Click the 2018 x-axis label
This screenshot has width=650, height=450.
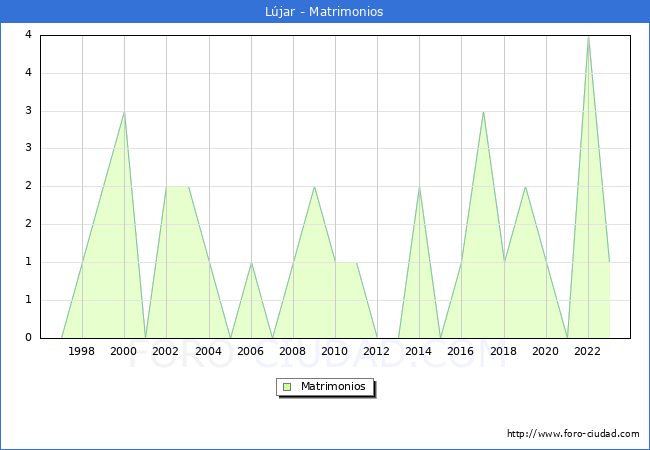(x=504, y=351)
